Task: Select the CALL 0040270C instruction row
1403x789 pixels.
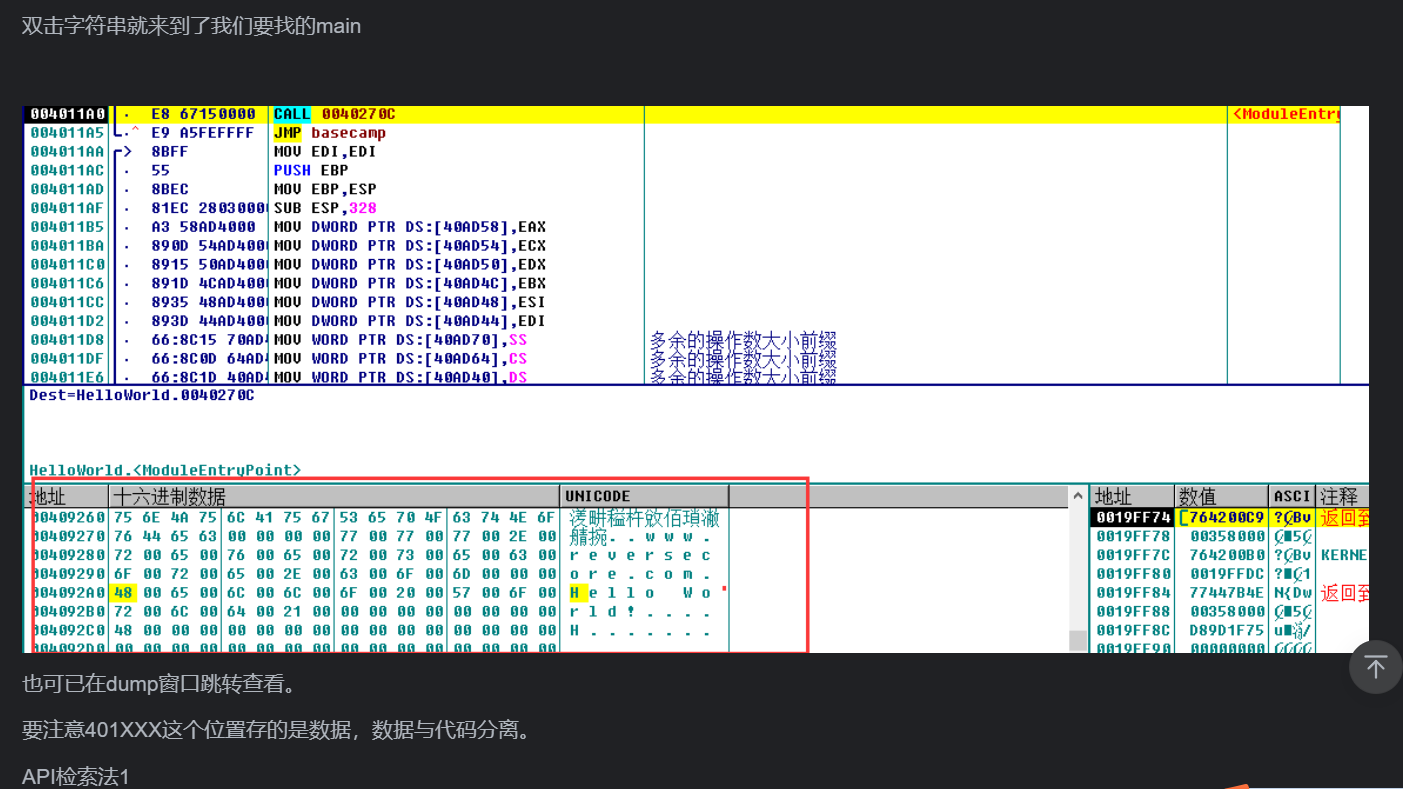Action: (x=334, y=114)
